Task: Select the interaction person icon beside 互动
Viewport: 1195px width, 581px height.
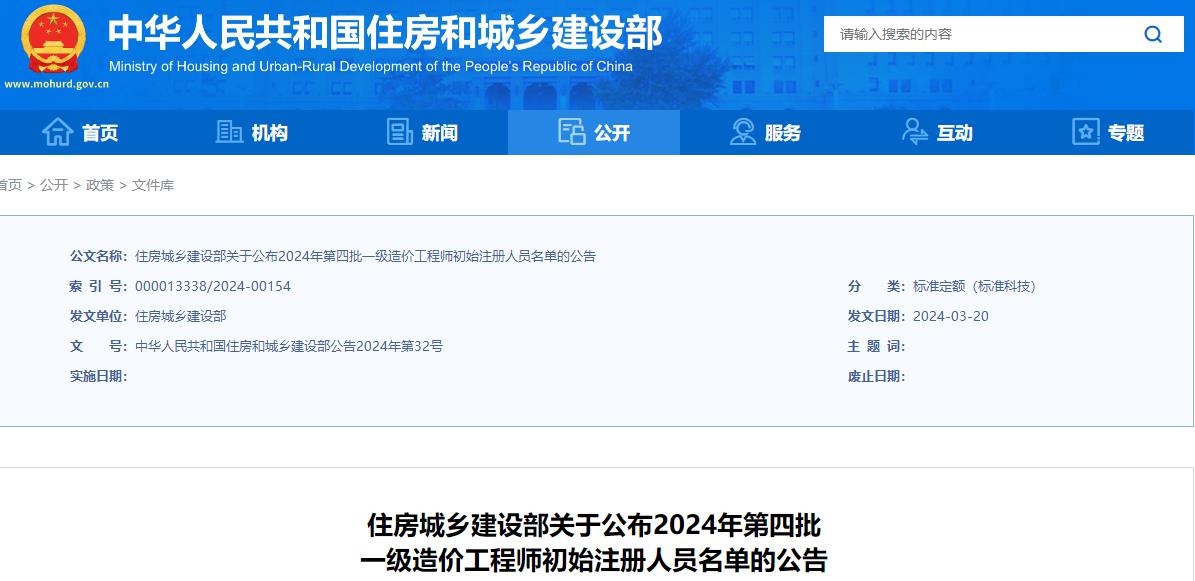Action: [x=913, y=131]
